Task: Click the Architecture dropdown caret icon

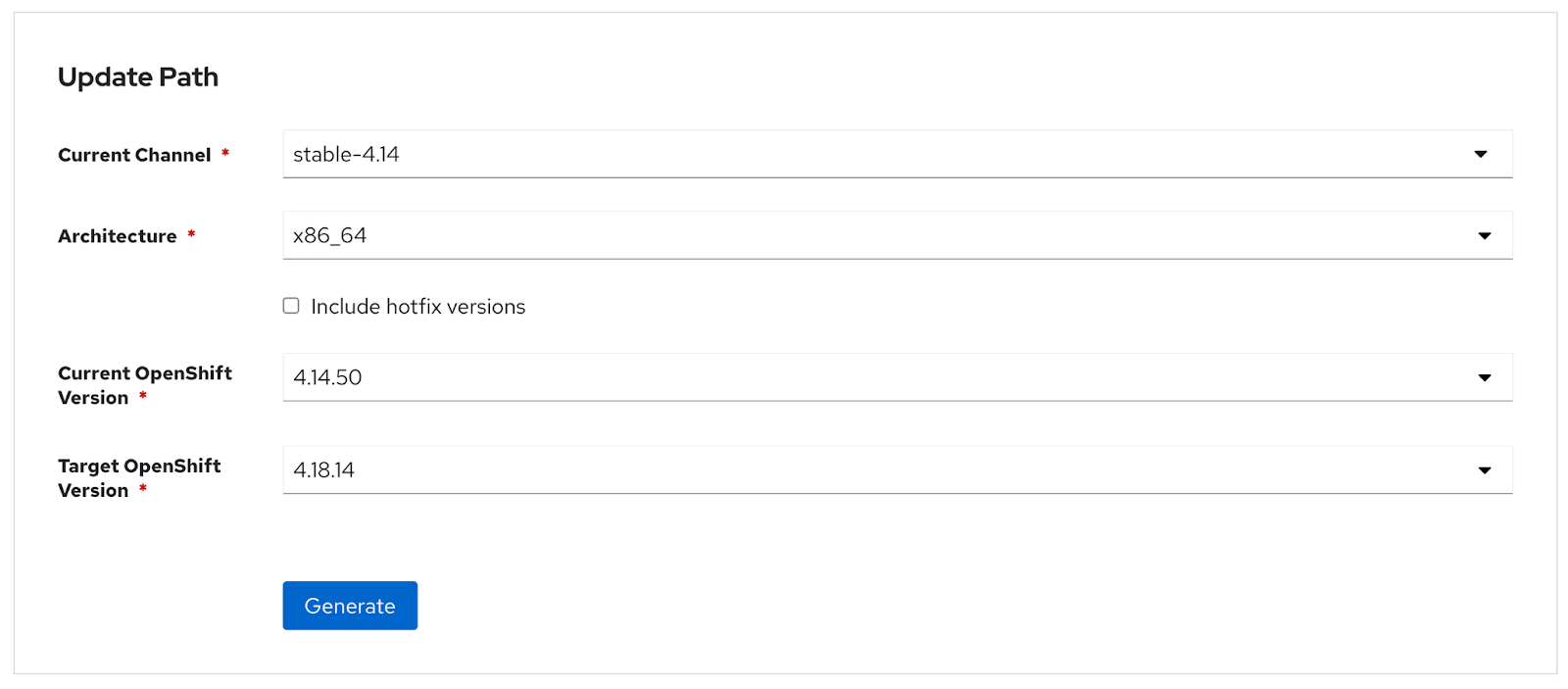Action: coord(1484,235)
